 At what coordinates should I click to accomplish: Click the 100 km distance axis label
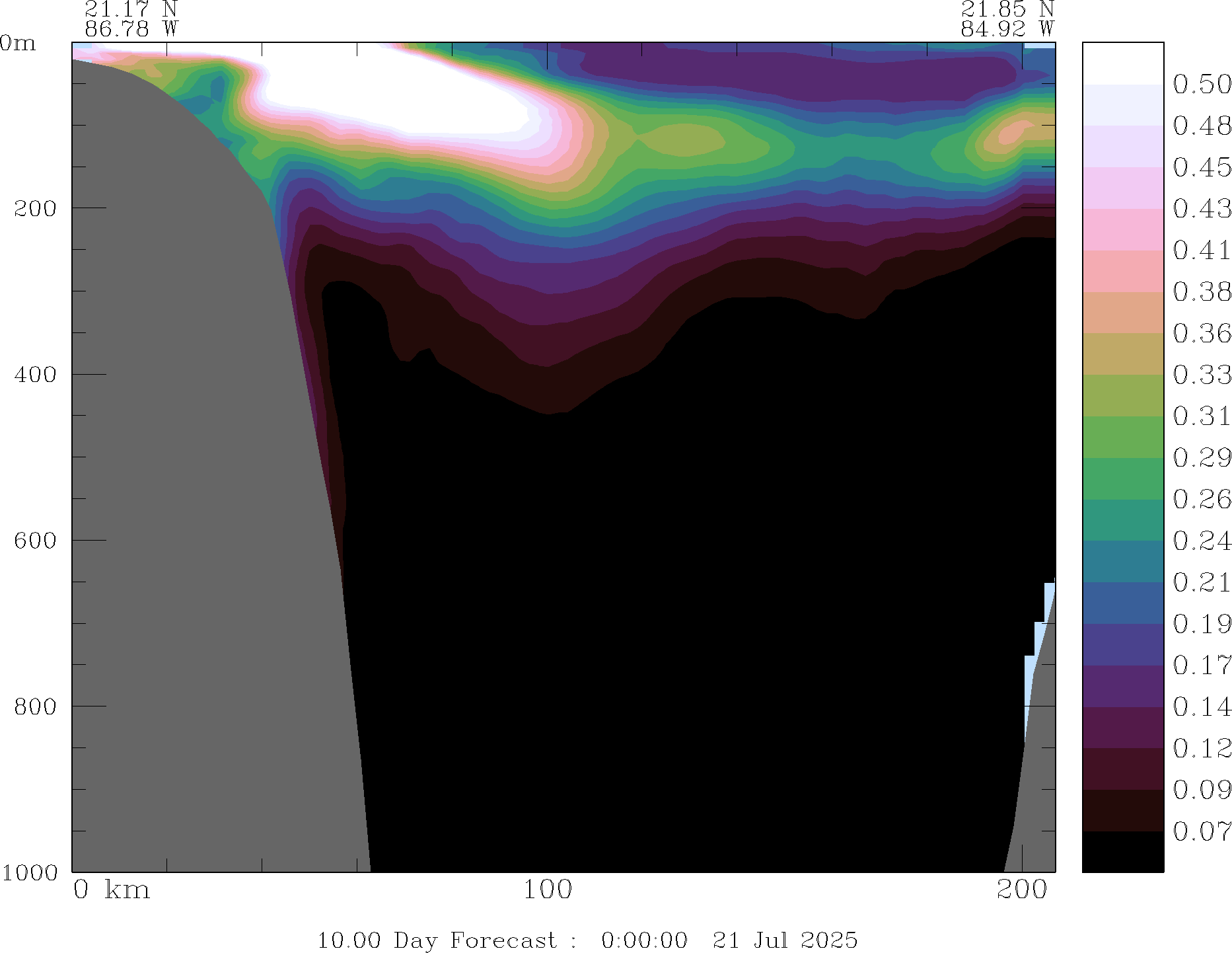pyautogui.click(x=548, y=890)
